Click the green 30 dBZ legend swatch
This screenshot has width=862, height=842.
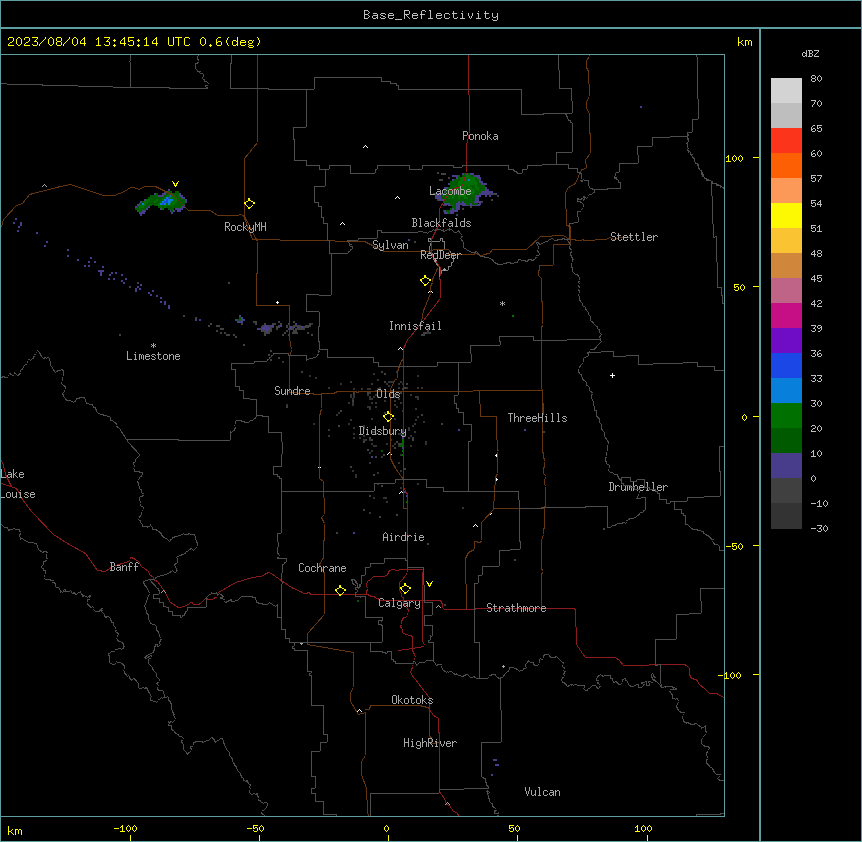tap(786, 416)
